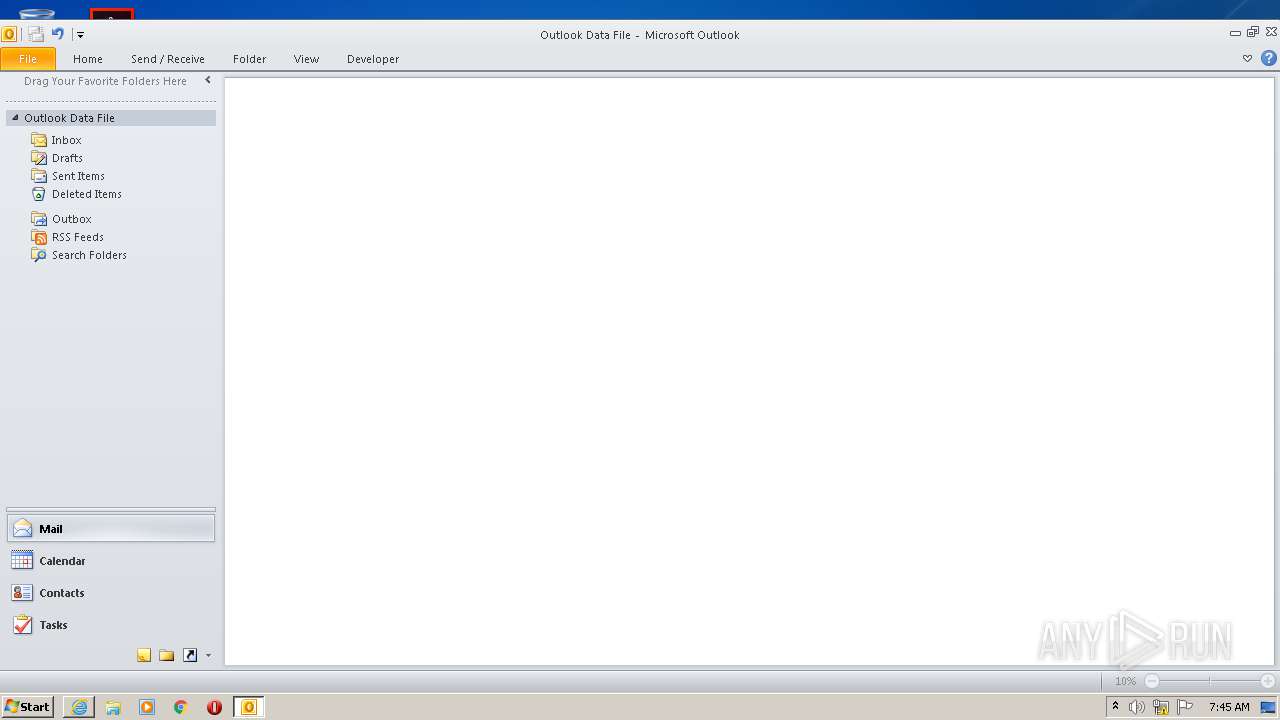Open the Deleted Items folder

(87, 194)
